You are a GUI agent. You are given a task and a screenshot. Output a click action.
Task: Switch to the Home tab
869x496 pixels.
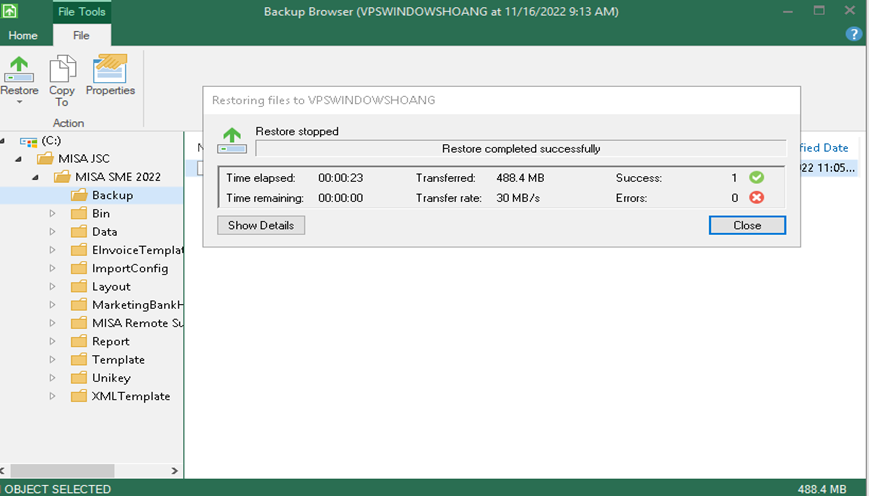23,35
